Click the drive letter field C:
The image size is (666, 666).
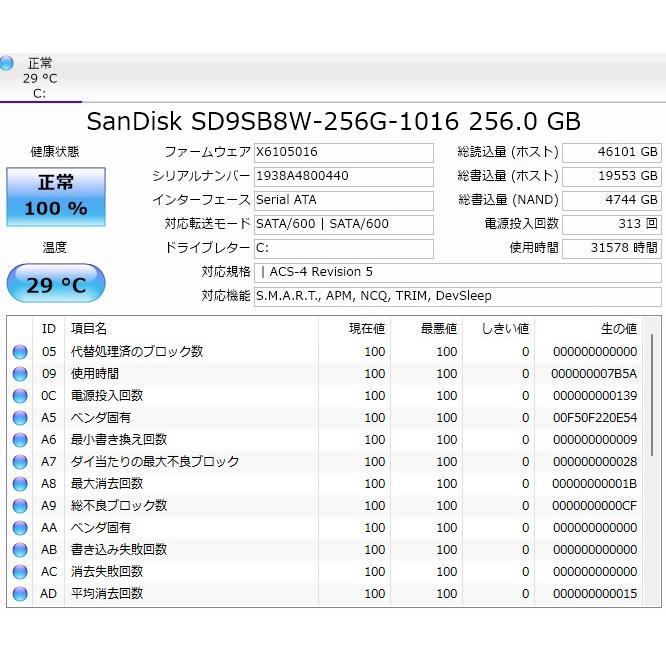[x=343, y=248]
